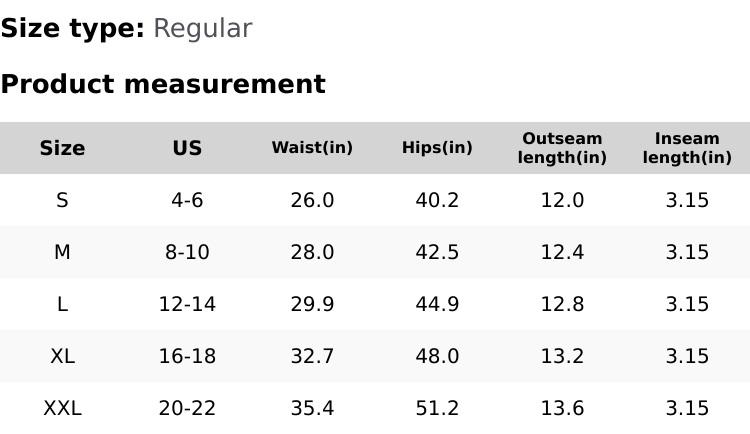Screen dimensions: 750x434
Task: Click the waist value 35.4
Action: pyautogui.click(x=312, y=408)
